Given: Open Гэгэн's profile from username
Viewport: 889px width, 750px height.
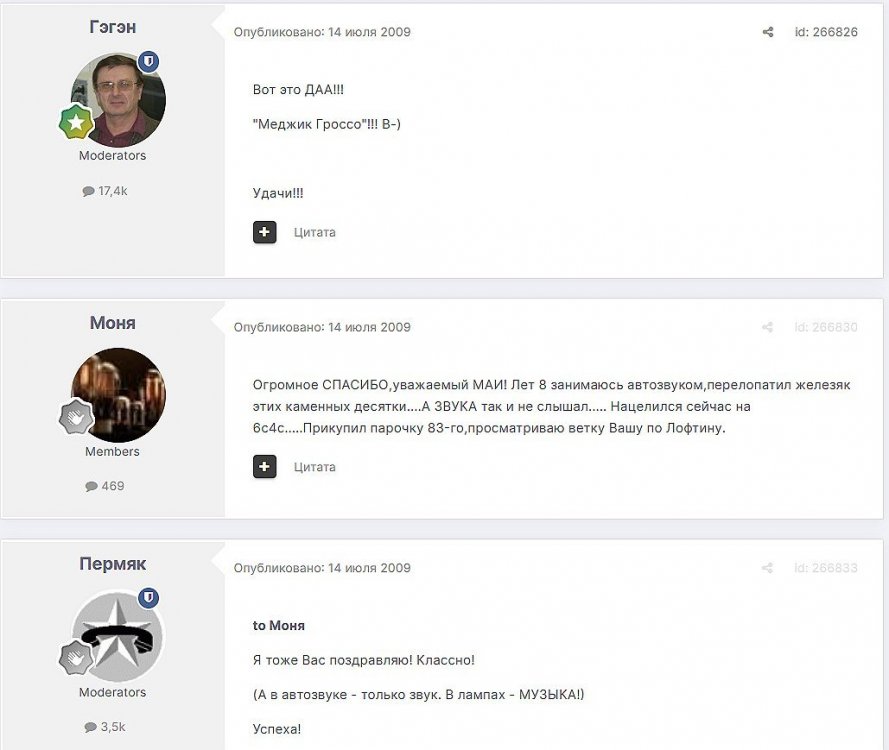Looking at the screenshot, I should coord(112,27).
